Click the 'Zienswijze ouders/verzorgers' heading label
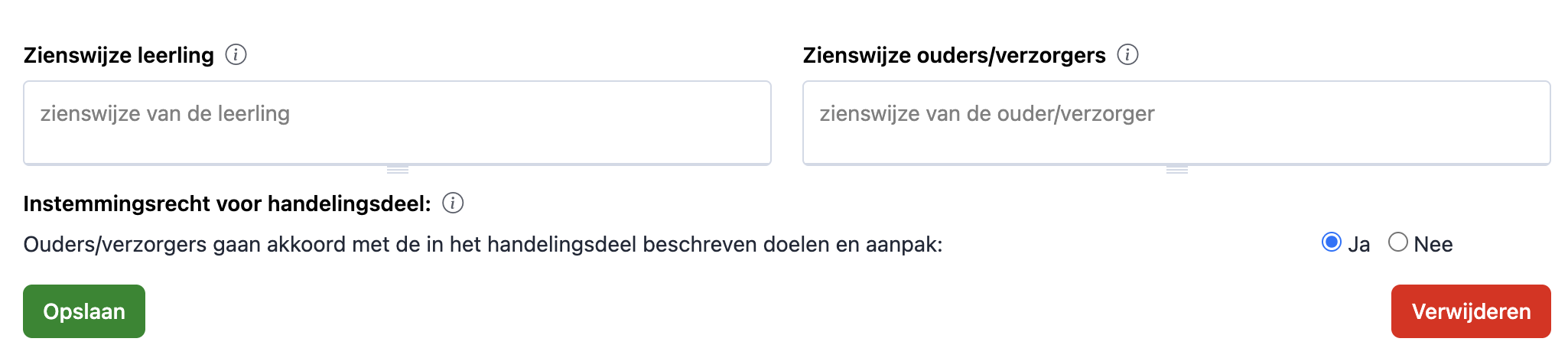This screenshot has width=1568, height=358. [x=954, y=55]
